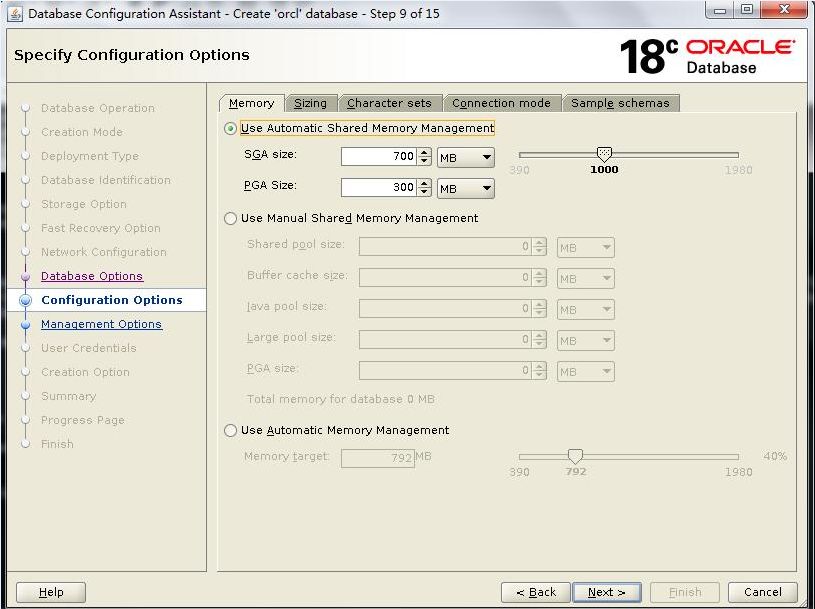Click the Creation Mode step label
815x609 pixels.
coord(82,132)
